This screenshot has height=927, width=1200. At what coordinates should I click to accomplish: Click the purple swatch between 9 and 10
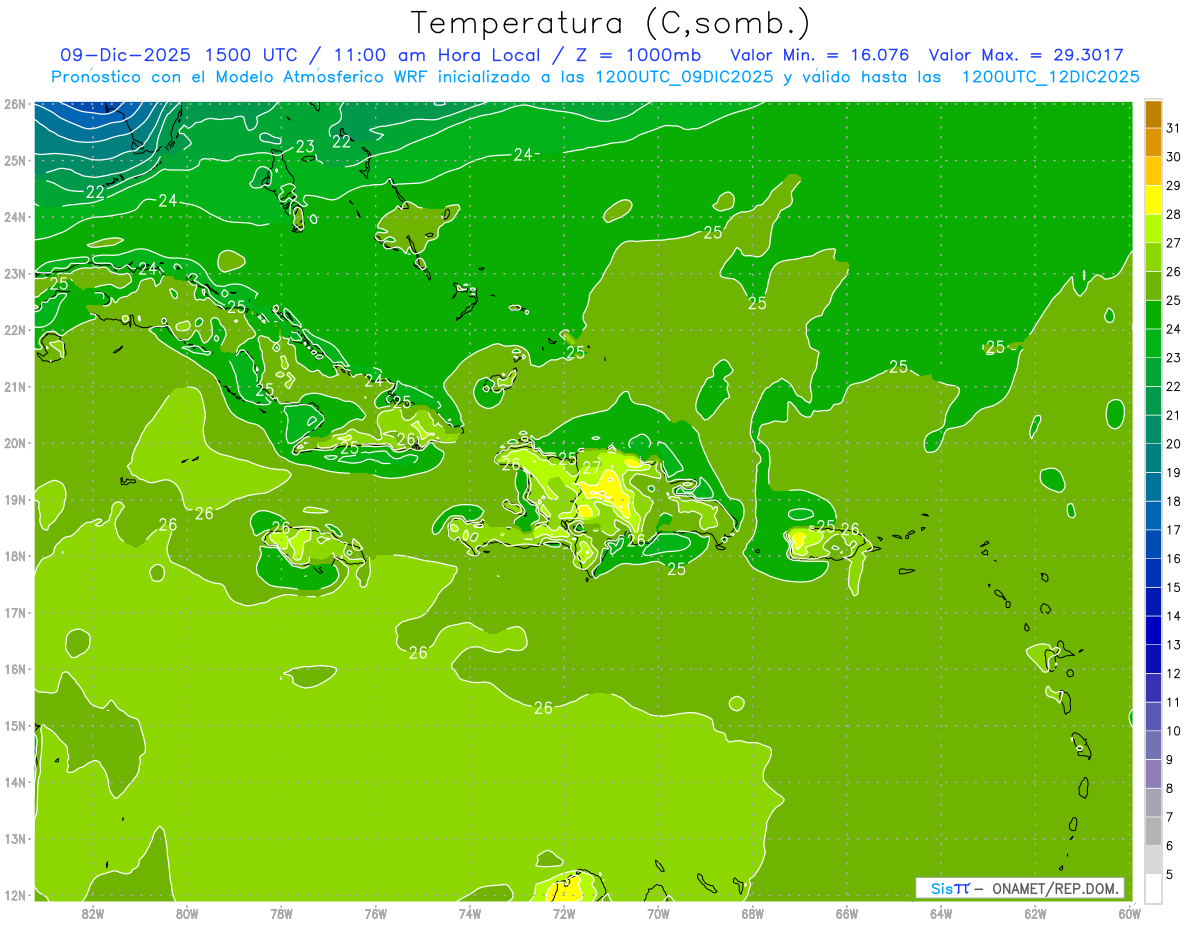click(1153, 745)
